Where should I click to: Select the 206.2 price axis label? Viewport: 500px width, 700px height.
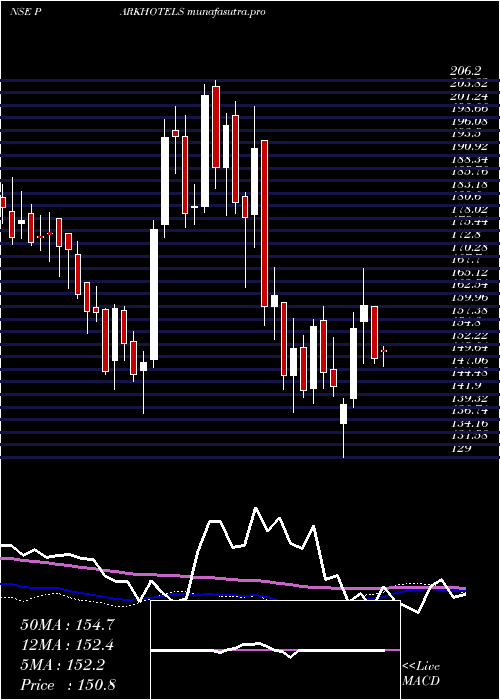[466, 71]
